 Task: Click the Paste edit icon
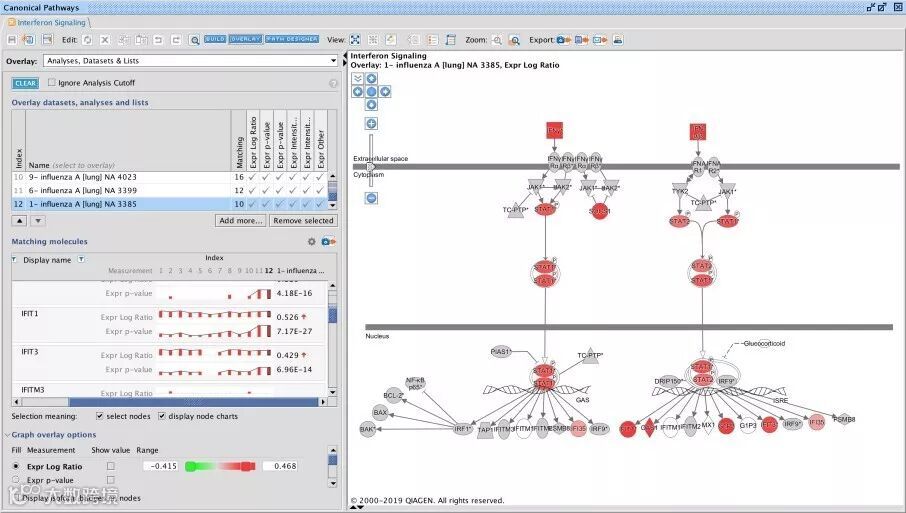pyautogui.click(x=141, y=40)
